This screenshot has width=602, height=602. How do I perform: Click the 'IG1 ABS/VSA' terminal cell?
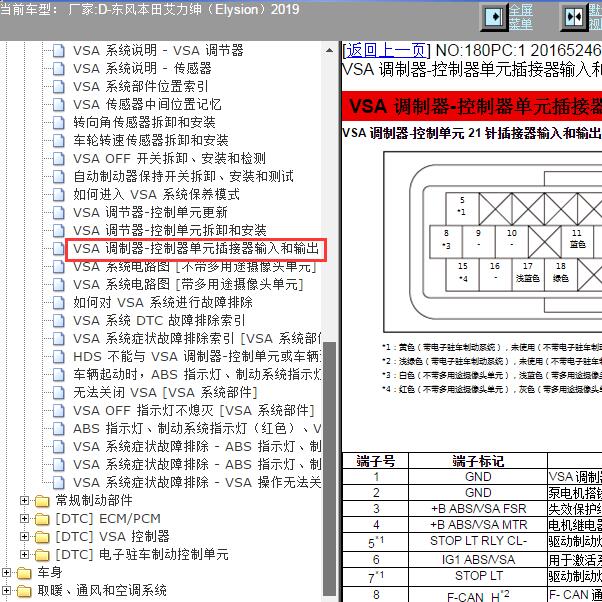click(478, 560)
